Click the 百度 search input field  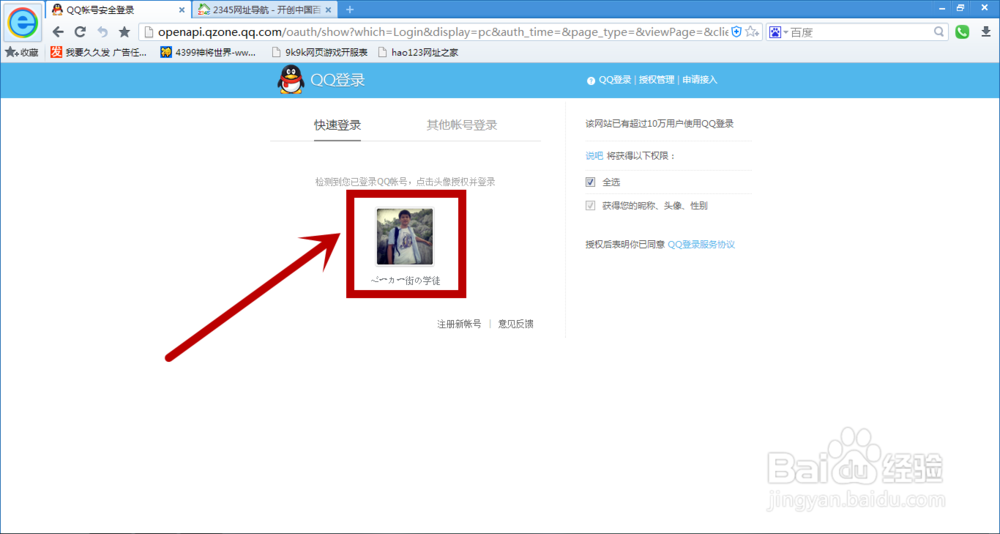pyautogui.click(x=861, y=32)
